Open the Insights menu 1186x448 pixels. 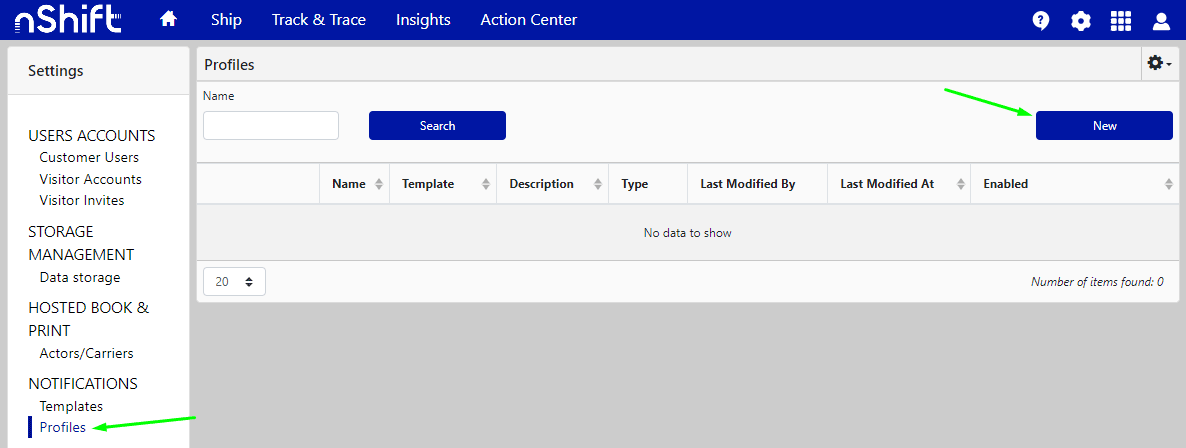coord(423,20)
